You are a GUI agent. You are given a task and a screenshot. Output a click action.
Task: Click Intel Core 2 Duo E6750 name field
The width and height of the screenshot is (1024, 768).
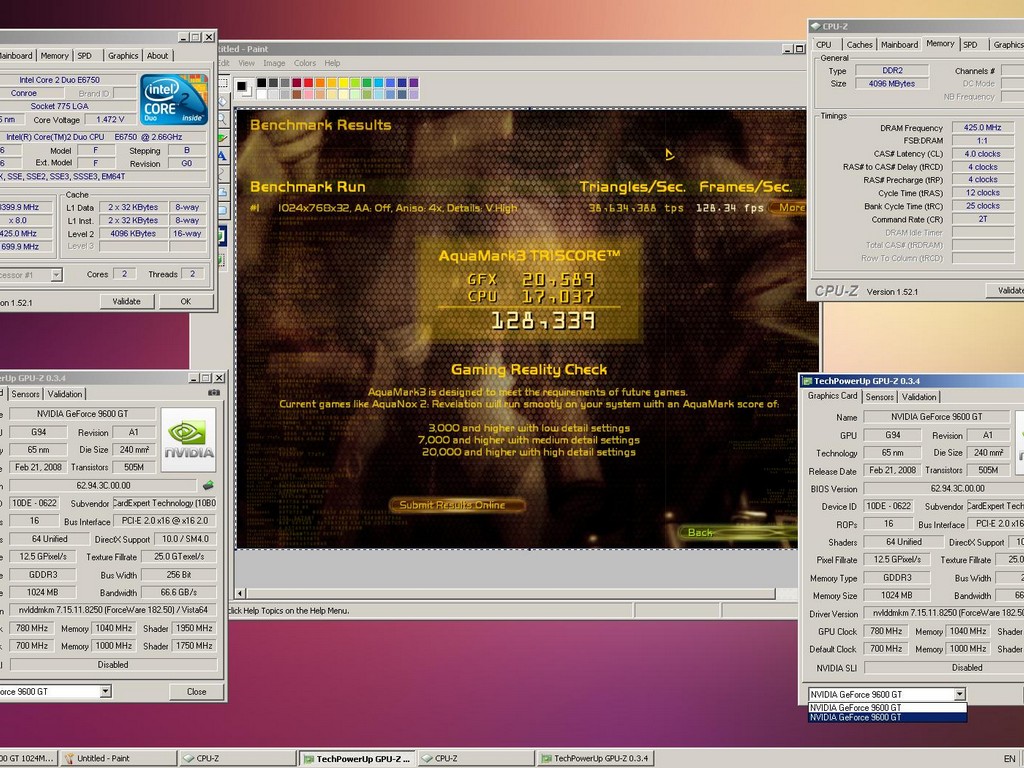59,80
